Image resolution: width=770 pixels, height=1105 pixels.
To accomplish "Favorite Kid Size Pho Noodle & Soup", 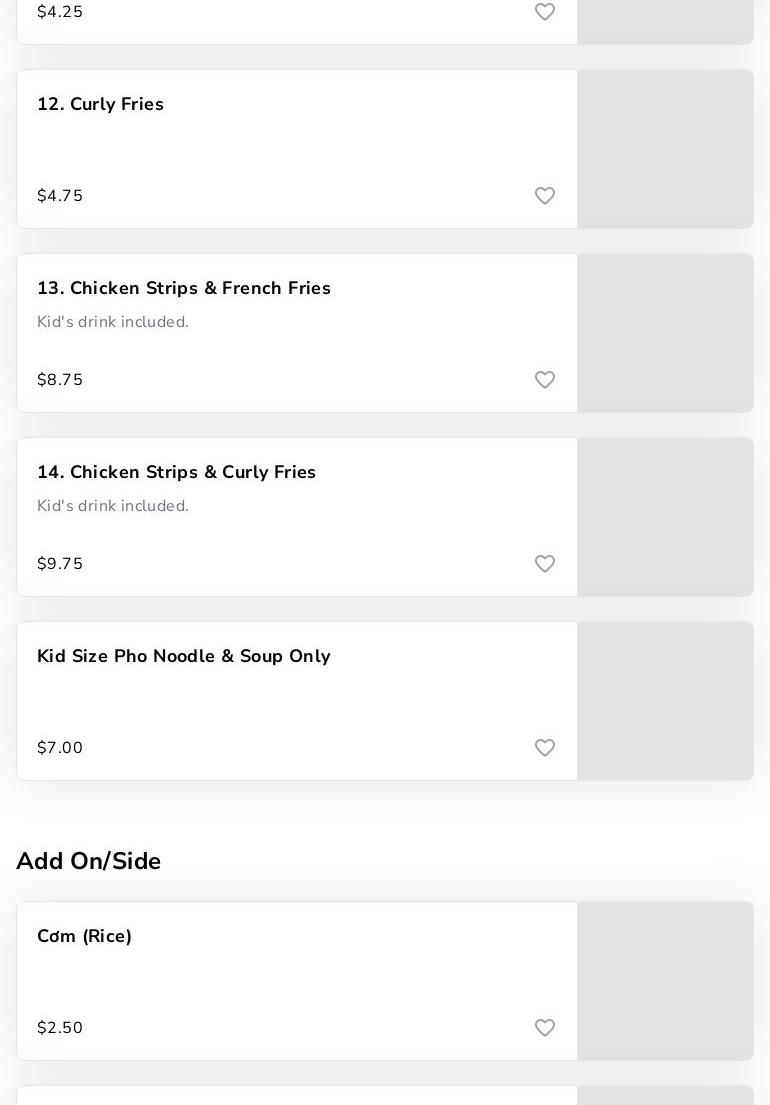I will pyautogui.click(x=545, y=748).
